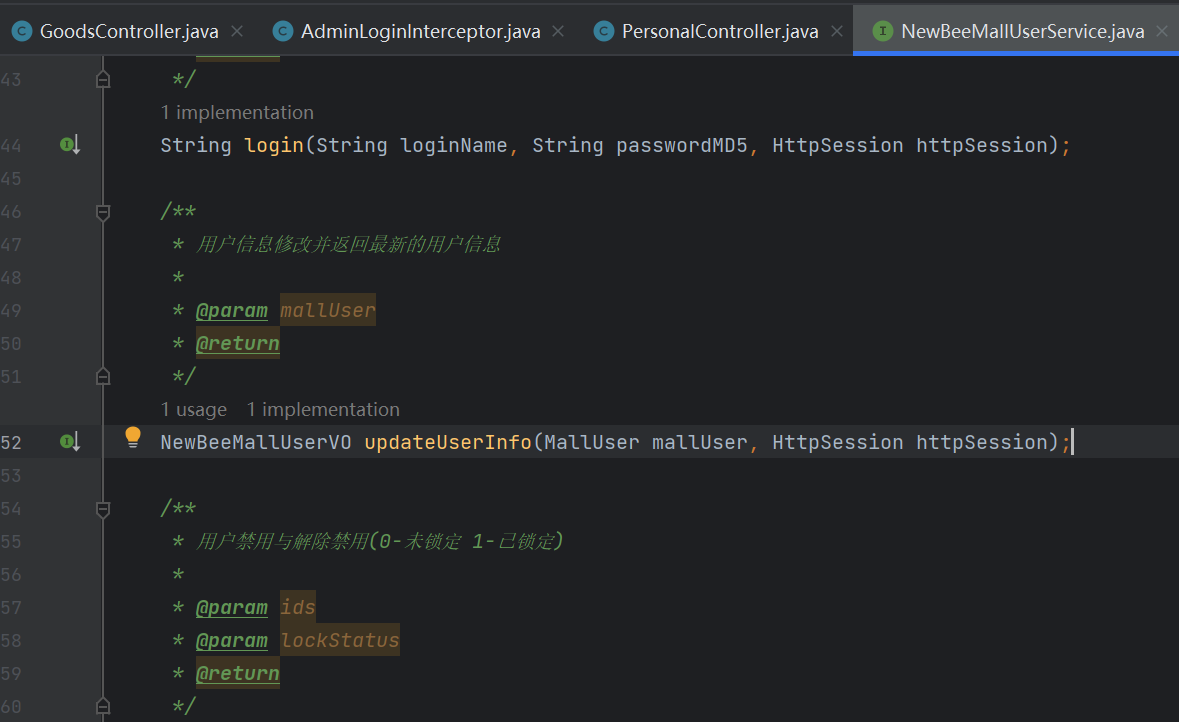Click @return tag on line 50
This screenshot has height=722, width=1179.
pos(238,344)
